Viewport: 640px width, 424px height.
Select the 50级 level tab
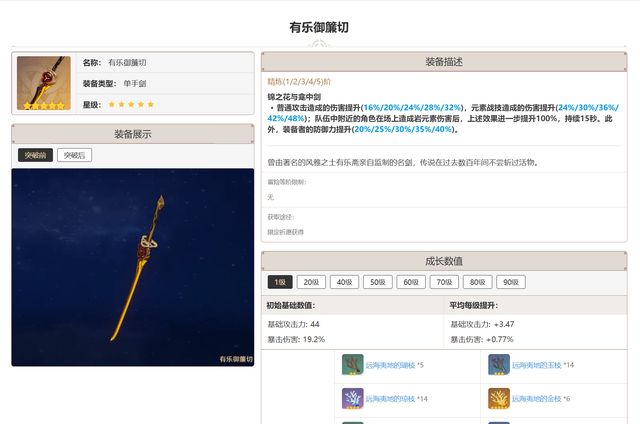point(378,282)
